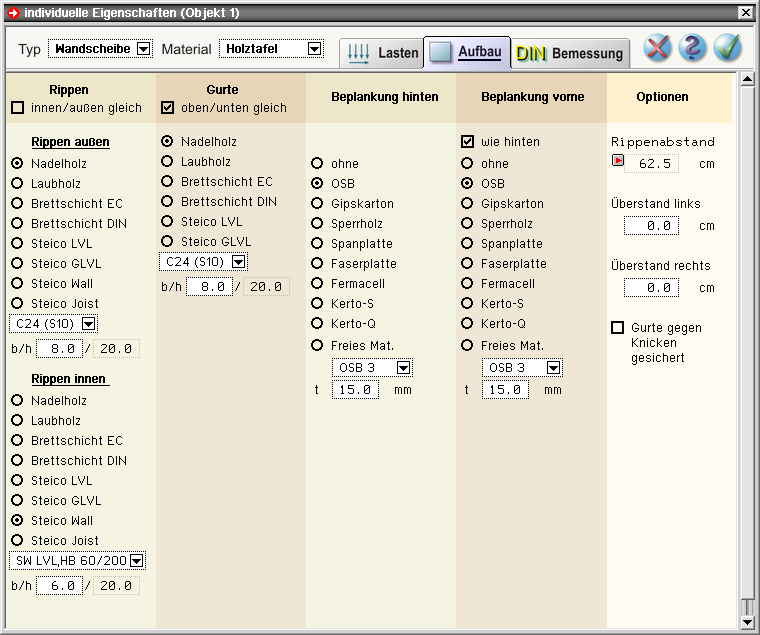Uncheck the 'wie hinten' checkbox
This screenshot has width=760, height=635.
tap(467, 142)
